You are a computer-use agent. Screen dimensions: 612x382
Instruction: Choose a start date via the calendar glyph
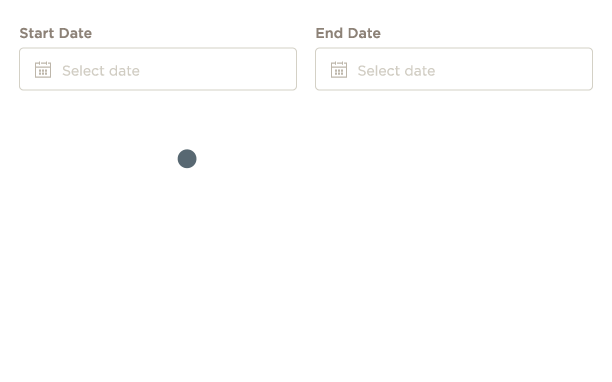(x=43, y=70)
